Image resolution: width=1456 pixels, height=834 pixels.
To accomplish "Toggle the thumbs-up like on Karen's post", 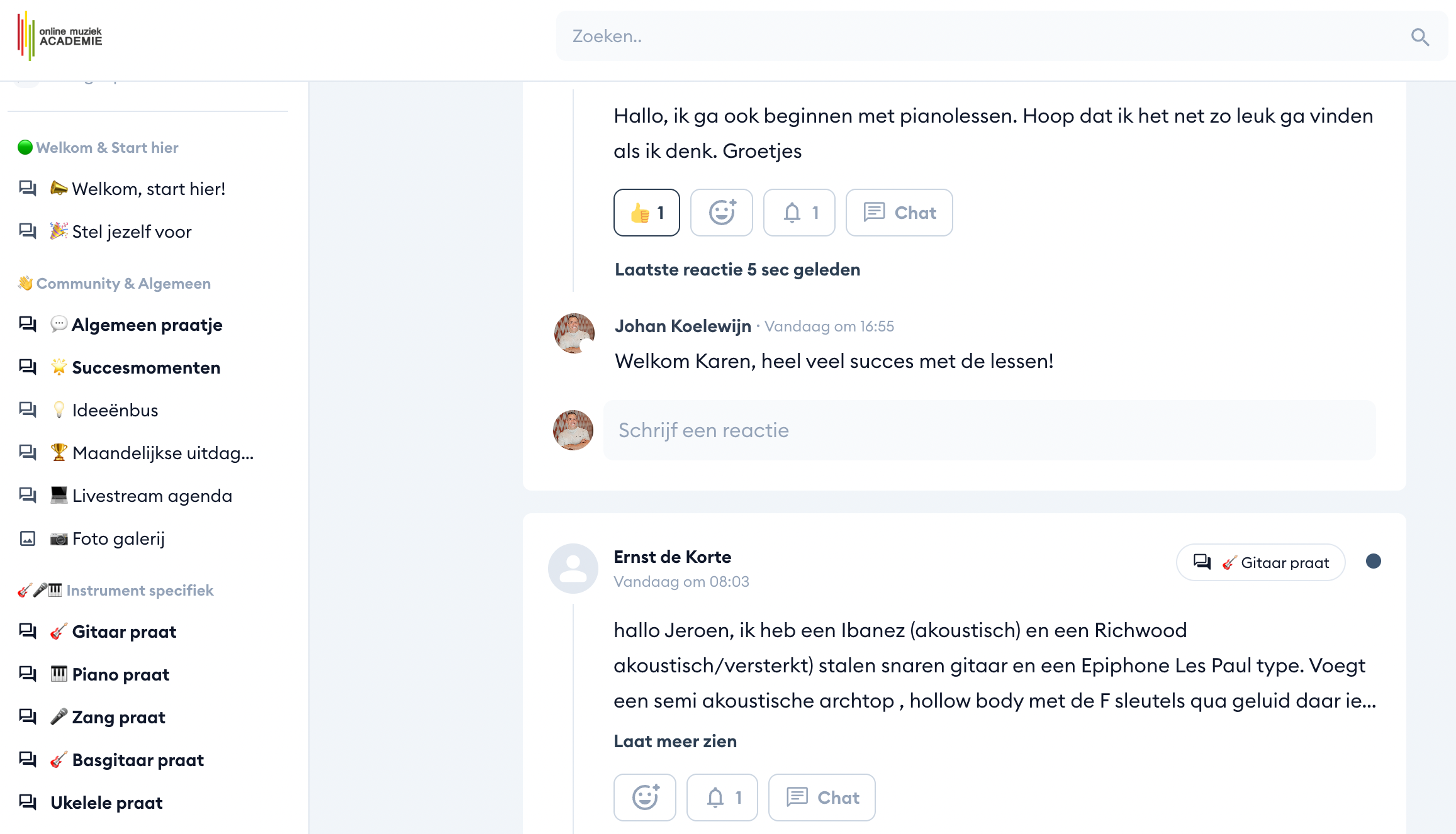I will [646, 213].
